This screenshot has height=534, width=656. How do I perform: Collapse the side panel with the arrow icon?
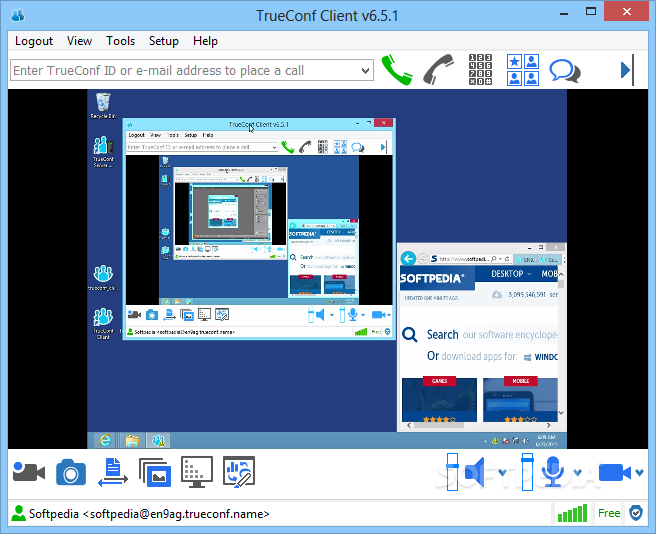point(627,70)
